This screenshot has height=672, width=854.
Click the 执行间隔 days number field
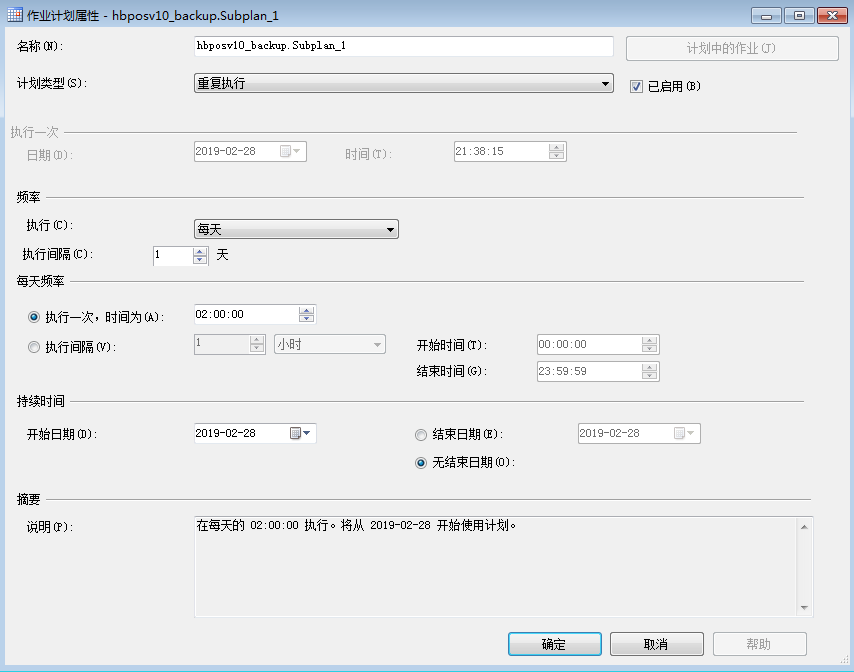(173, 255)
